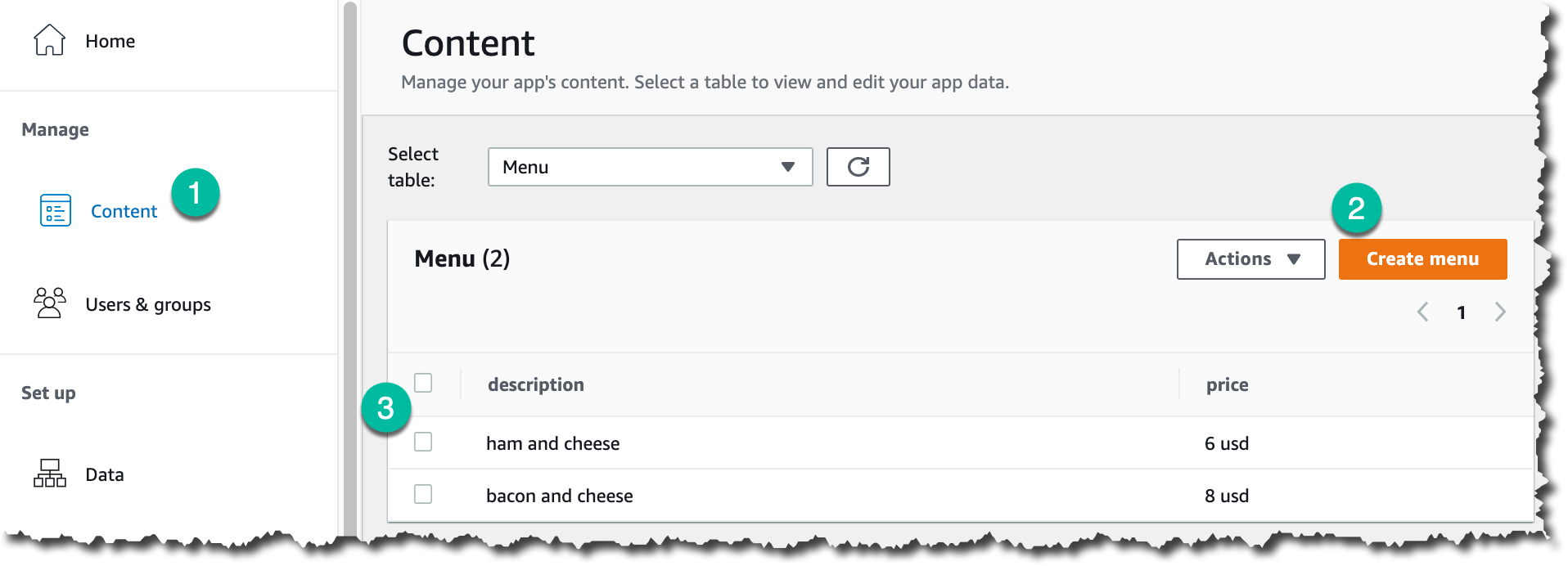
Task: Expand the Actions dropdown menu
Action: pos(1250,259)
